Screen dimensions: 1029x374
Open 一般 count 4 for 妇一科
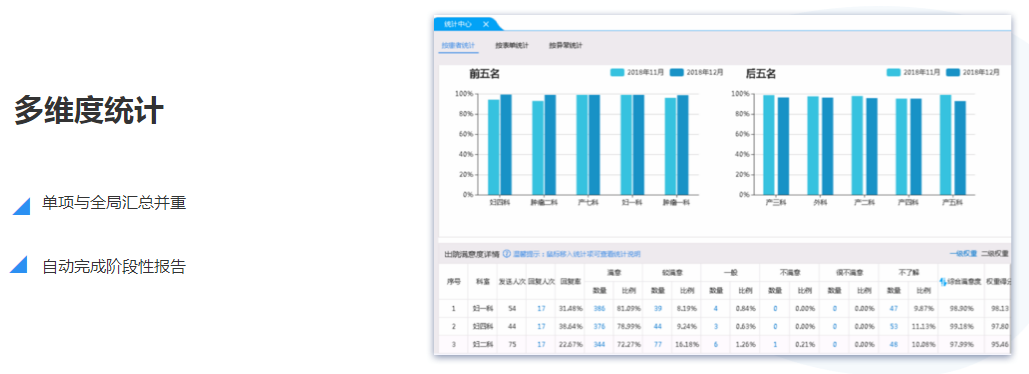[x=716, y=308]
